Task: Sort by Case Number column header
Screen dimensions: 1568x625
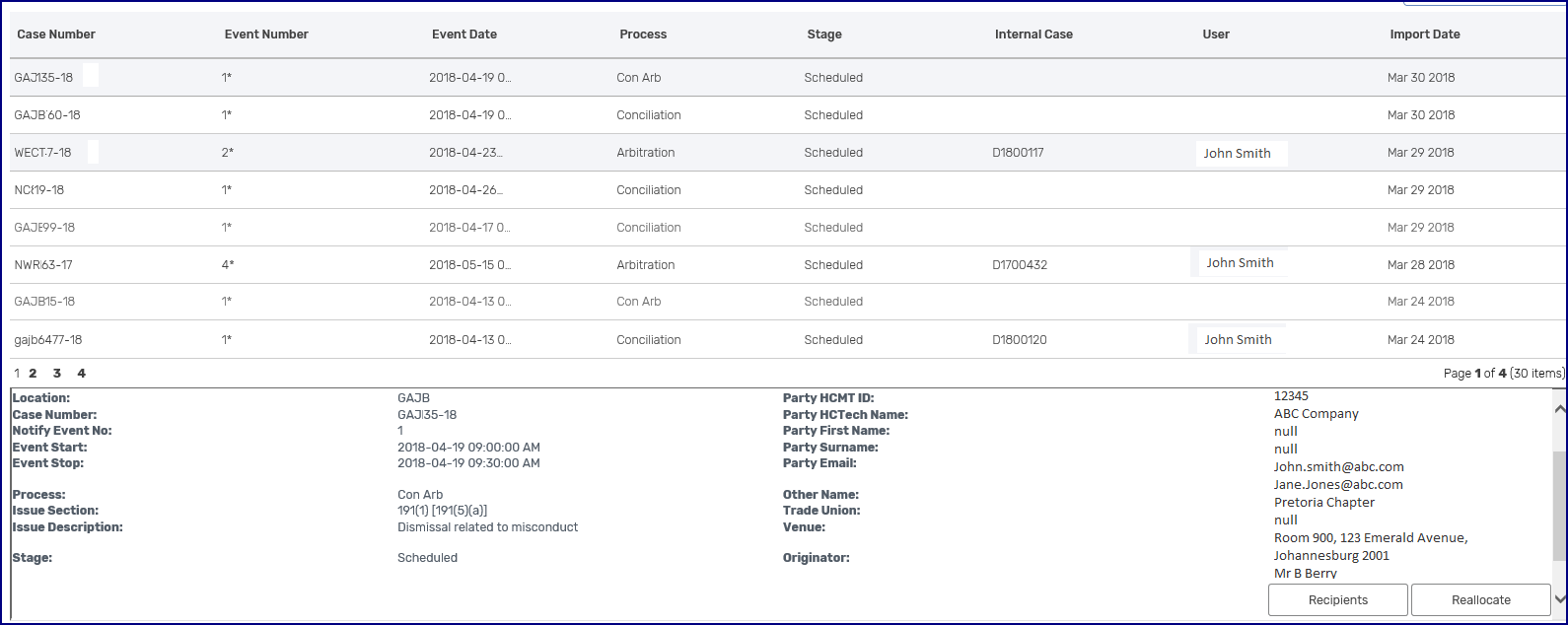Action: [x=56, y=35]
